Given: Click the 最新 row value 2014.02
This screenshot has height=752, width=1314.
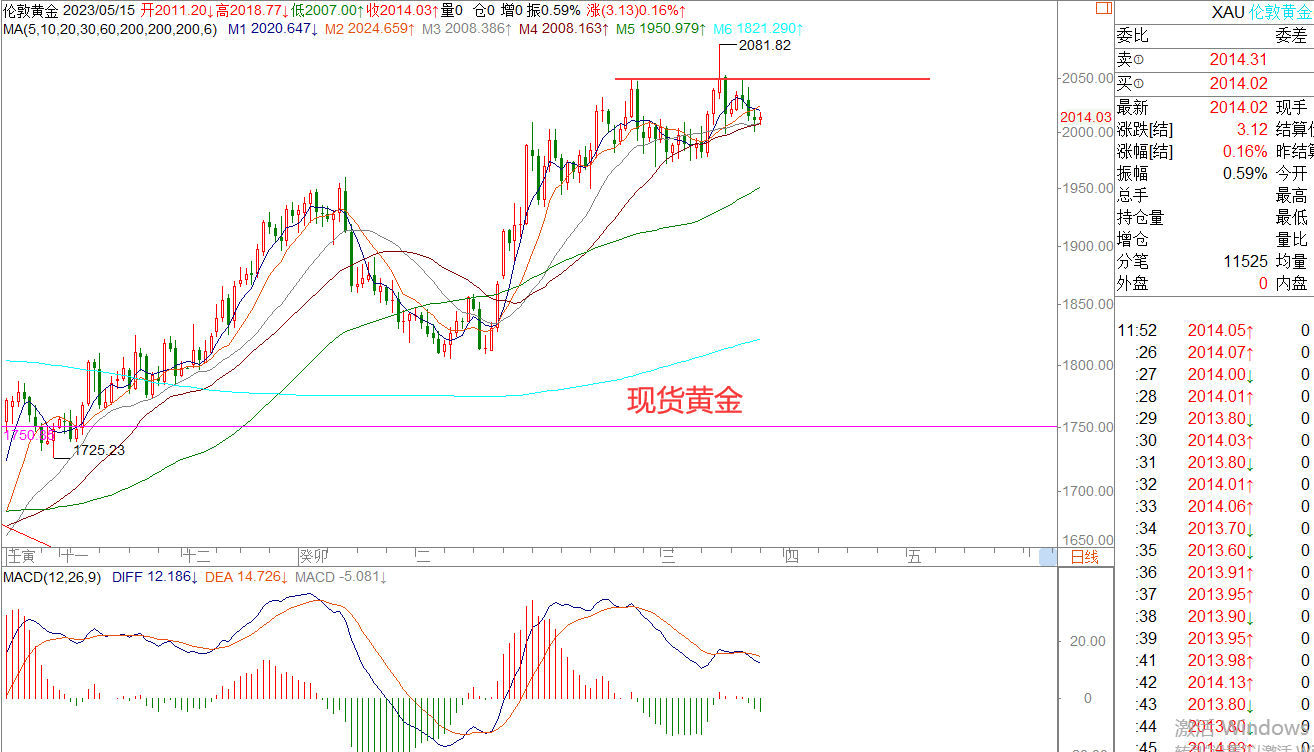Looking at the screenshot, I should pyautogui.click(x=1238, y=107).
